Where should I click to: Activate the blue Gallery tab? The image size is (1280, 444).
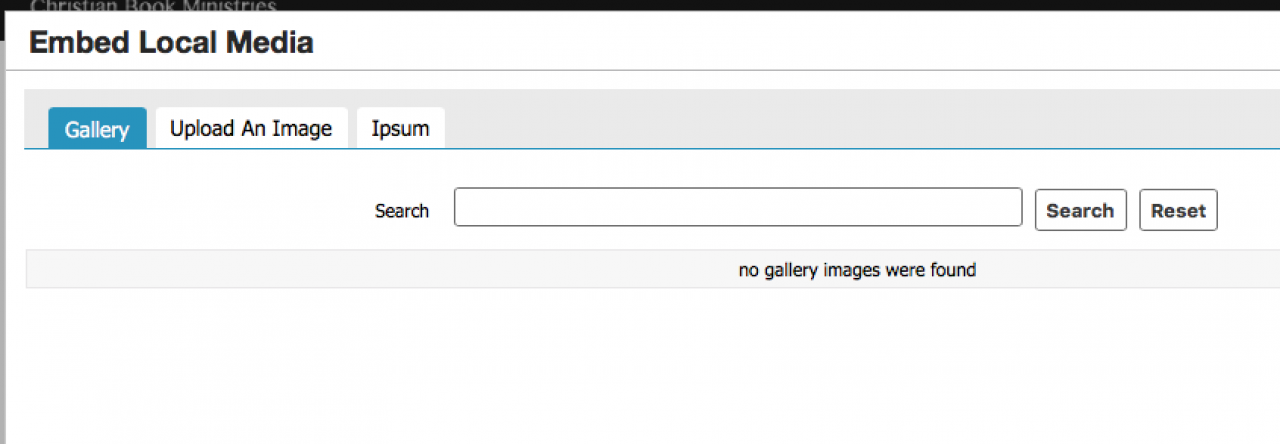point(97,129)
